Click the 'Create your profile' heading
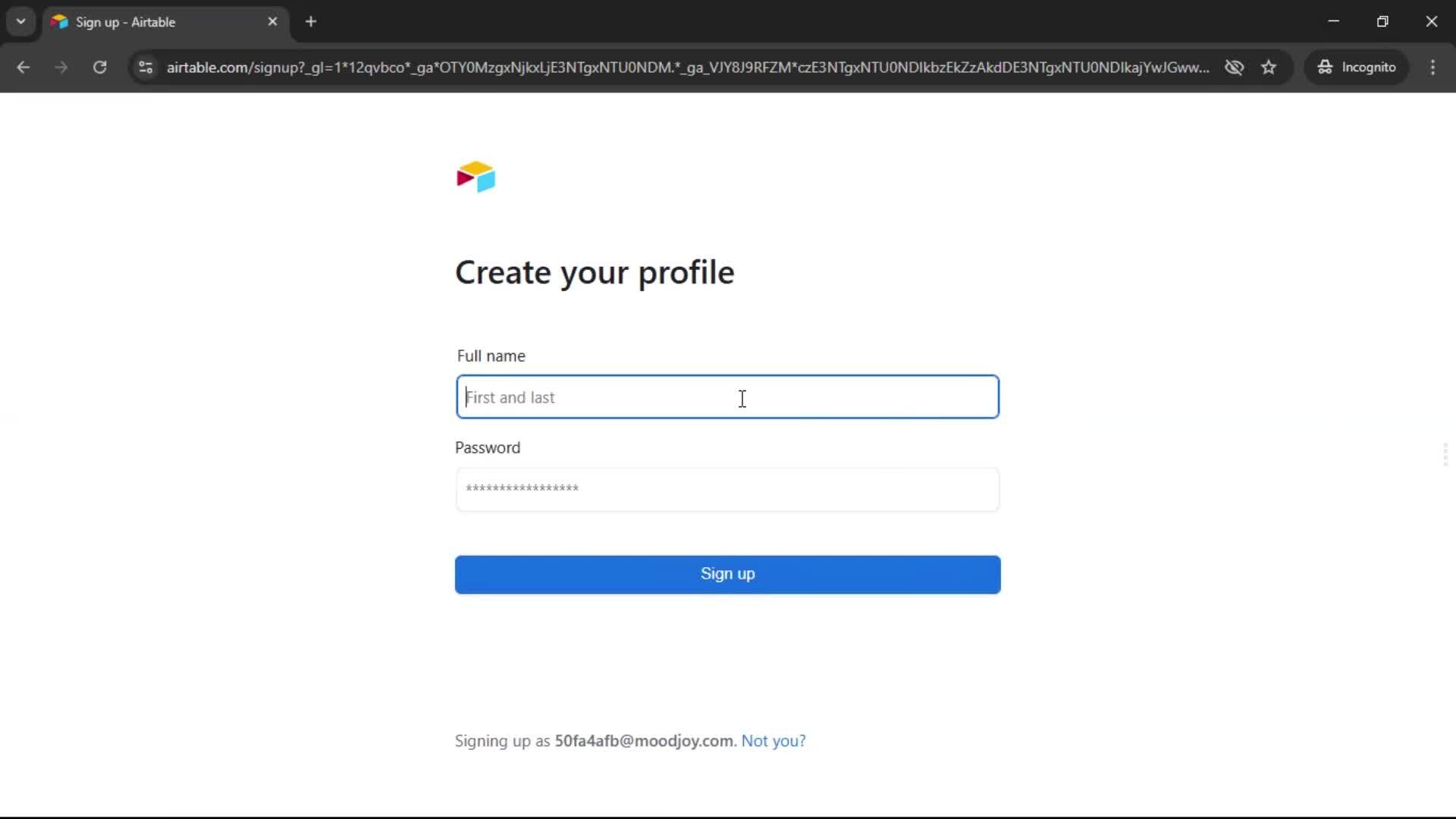 (595, 273)
